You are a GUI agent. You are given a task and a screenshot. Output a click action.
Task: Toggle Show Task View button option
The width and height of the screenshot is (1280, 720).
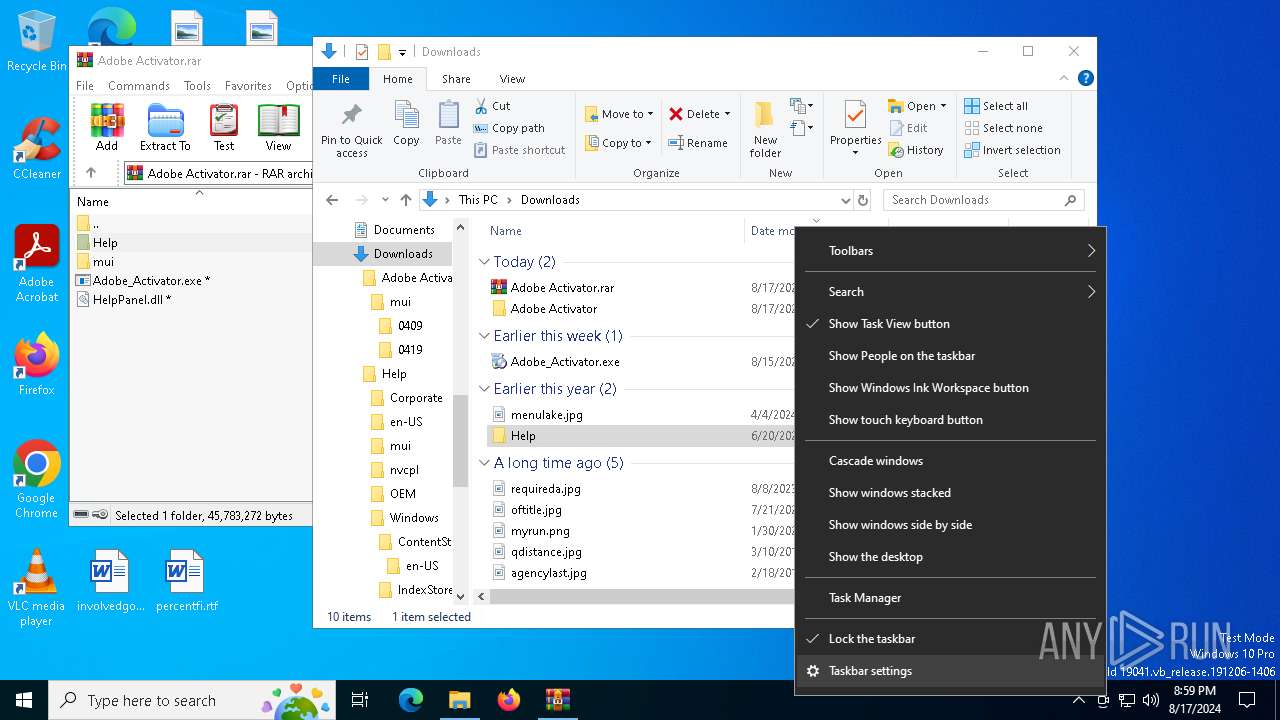950,324
